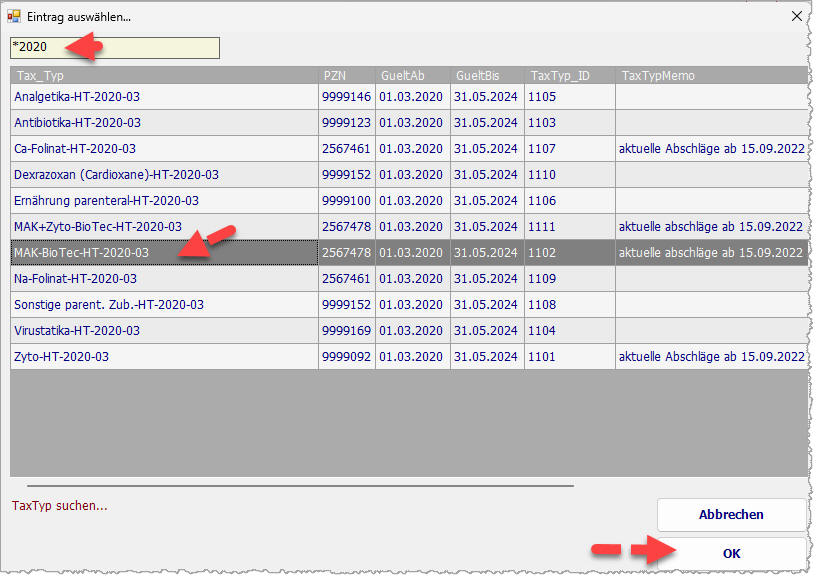Click TaxTyp_ID cell 1111
This screenshot has width=816, height=579.
coord(570,227)
